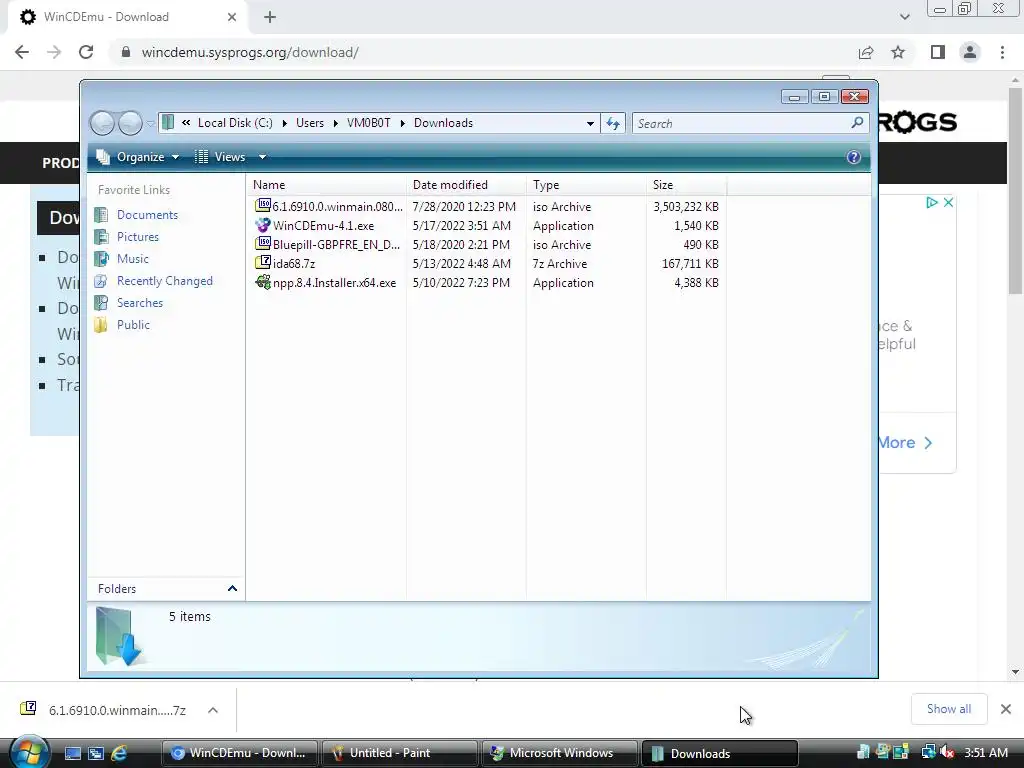1024x768 pixels.
Task: Click Switch between windows Quick Launch icon
Action: coord(96,753)
